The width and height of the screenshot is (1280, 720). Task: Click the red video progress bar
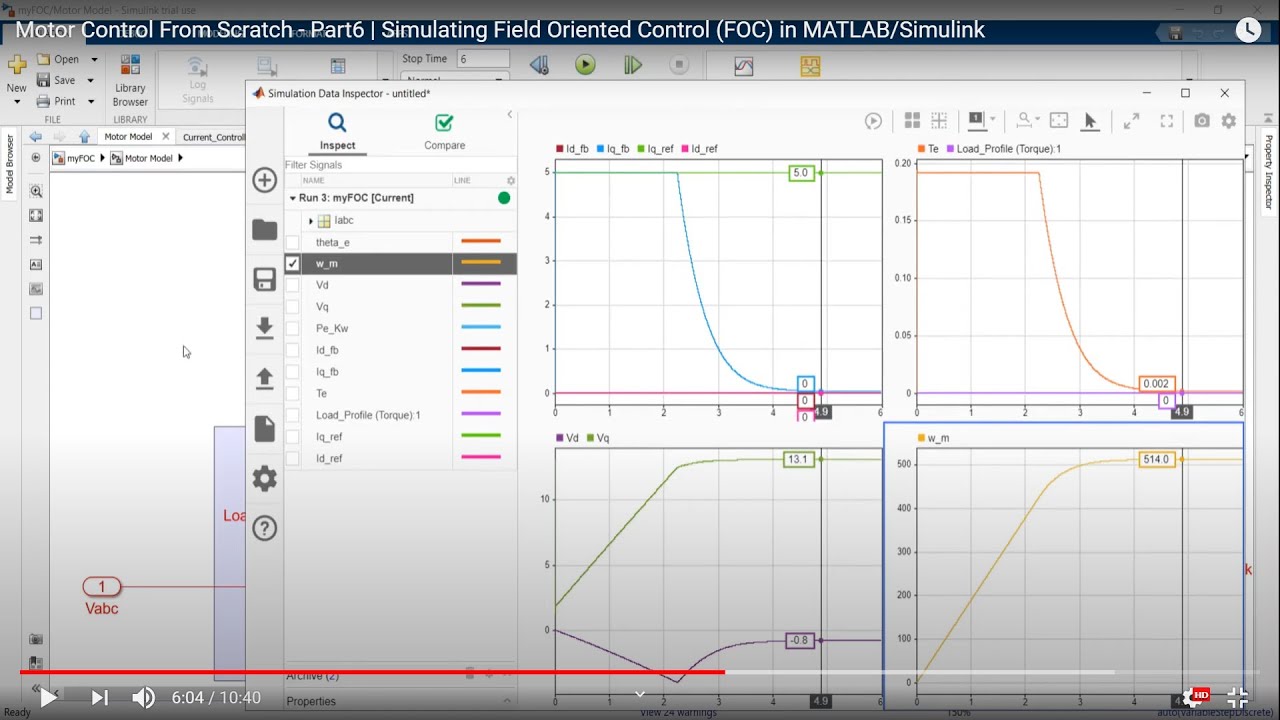[372, 672]
